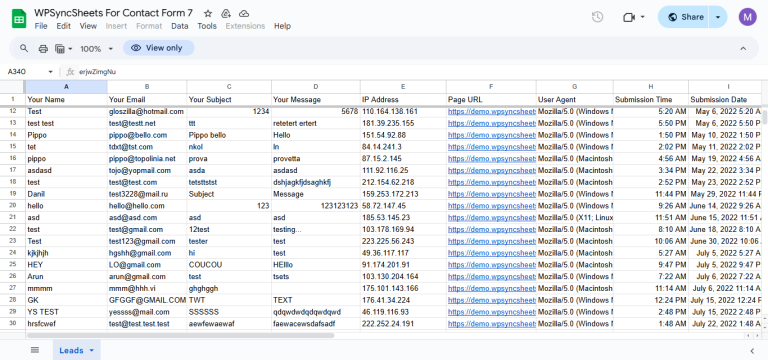Screen dimensions: 768x360
Task: Open the M account avatar
Action: tap(747, 17)
